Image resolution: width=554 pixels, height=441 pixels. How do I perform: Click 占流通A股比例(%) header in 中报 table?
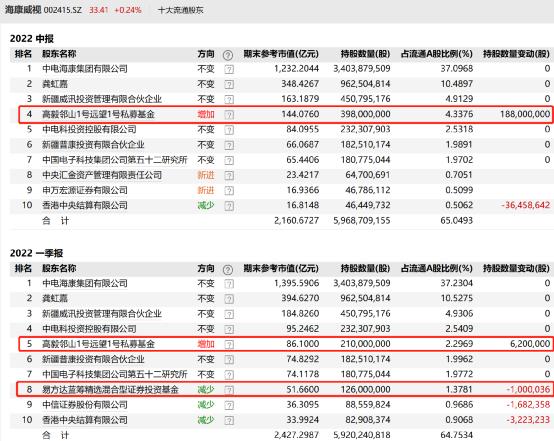tap(437, 54)
